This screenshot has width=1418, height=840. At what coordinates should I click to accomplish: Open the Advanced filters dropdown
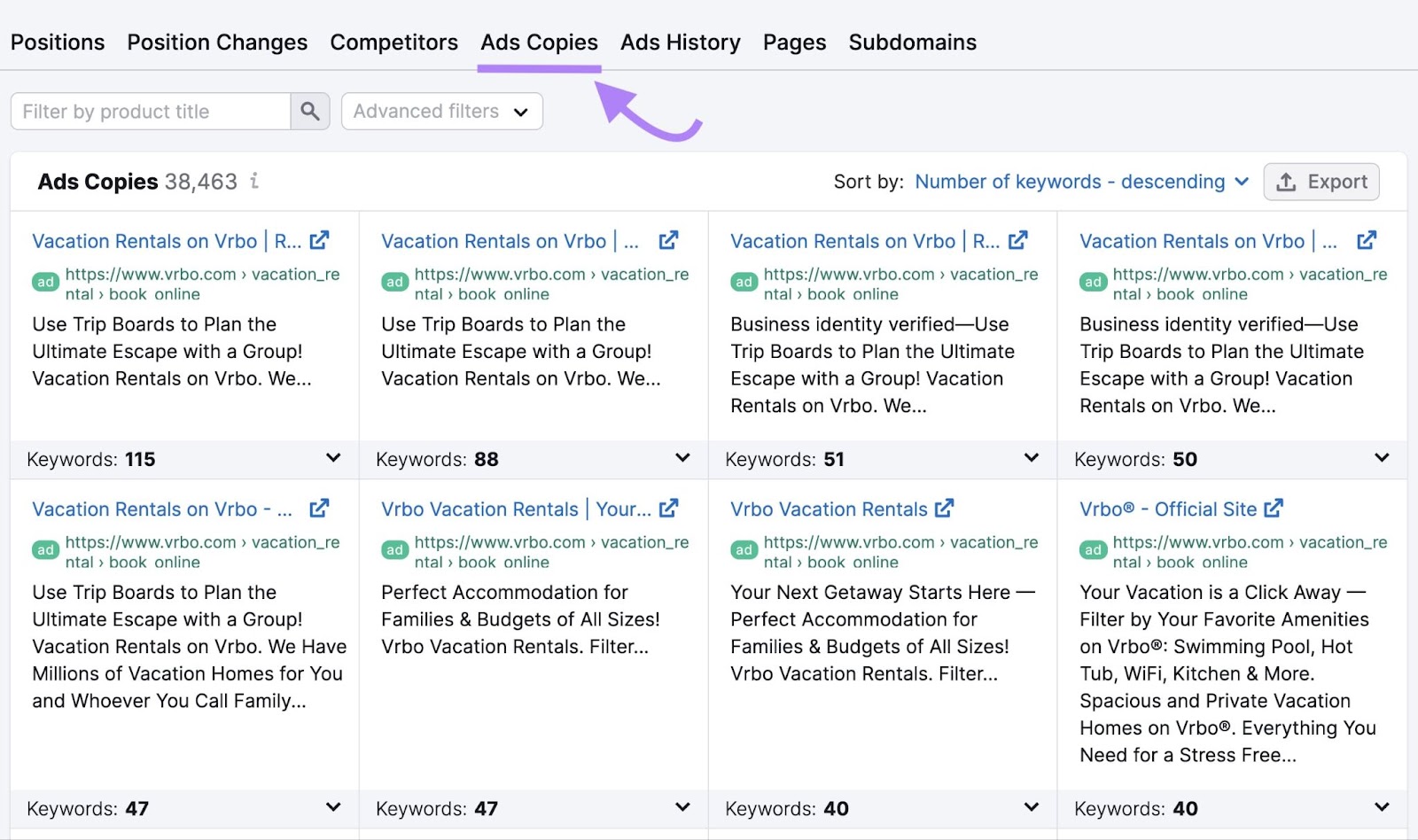[x=442, y=112]
